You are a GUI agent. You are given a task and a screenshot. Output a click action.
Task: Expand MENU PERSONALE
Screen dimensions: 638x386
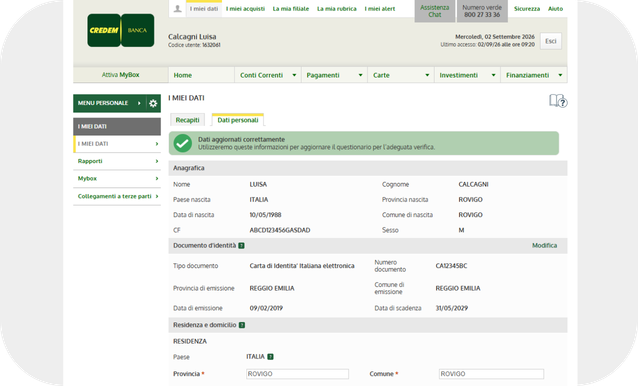click(109, 103)
